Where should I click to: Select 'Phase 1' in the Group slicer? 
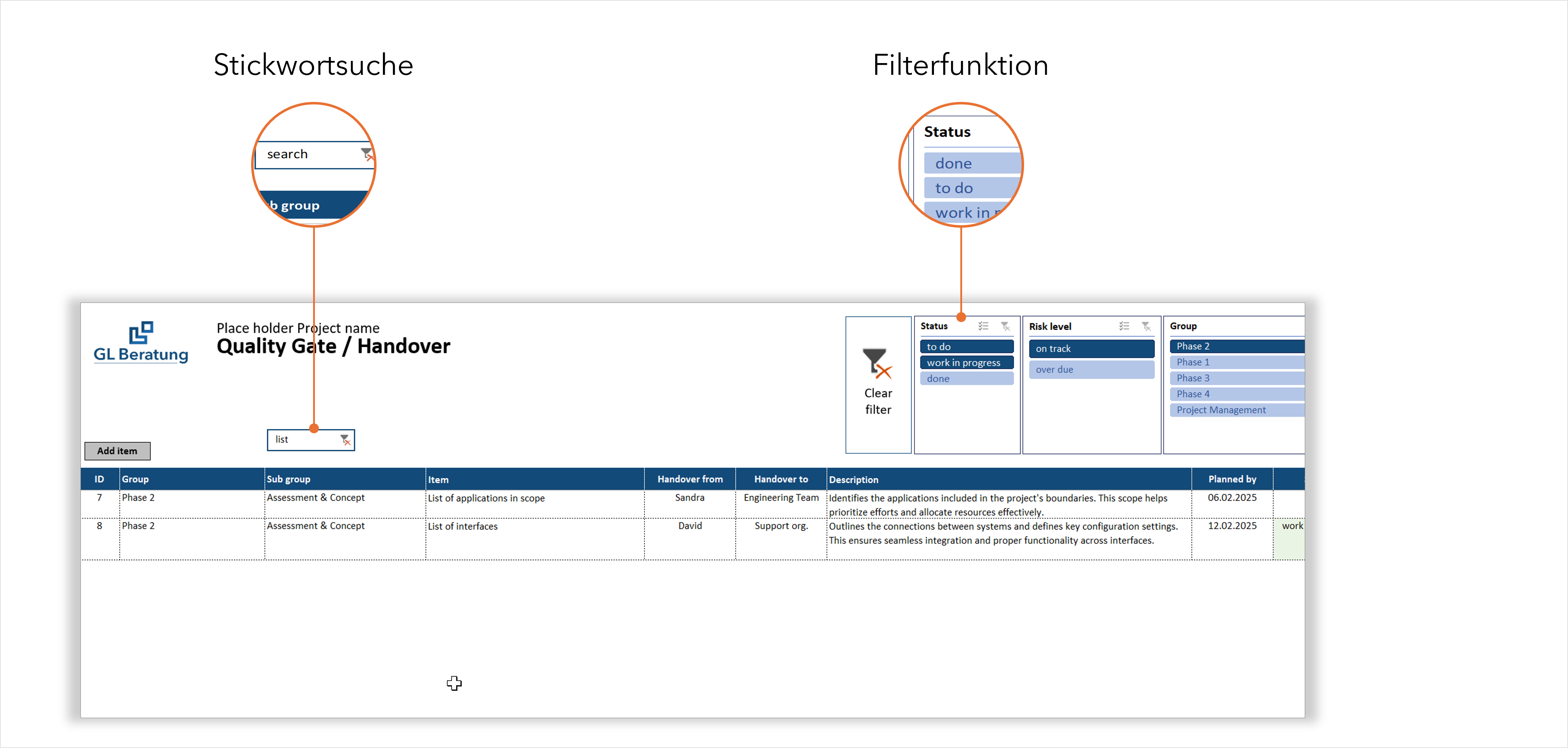[x=1237, y=362]
